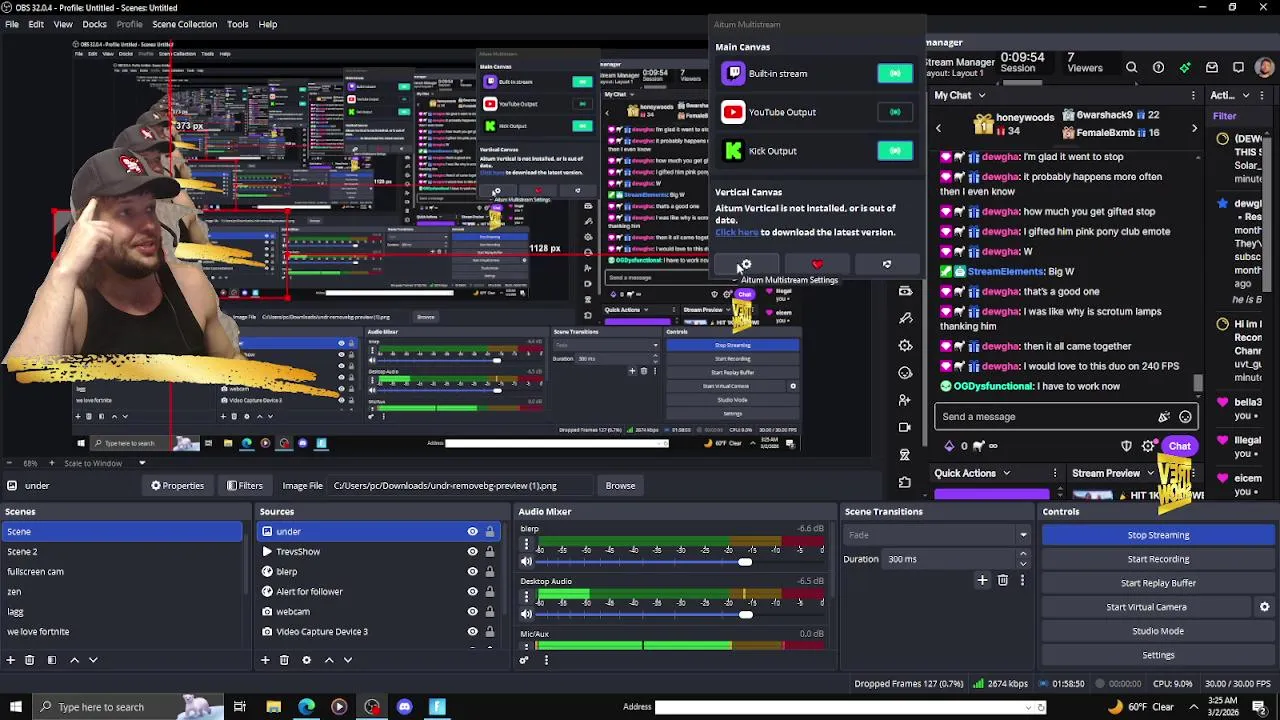
Task: Unlock the Video Capture Device 3 source
Action: tap(489, 632)
